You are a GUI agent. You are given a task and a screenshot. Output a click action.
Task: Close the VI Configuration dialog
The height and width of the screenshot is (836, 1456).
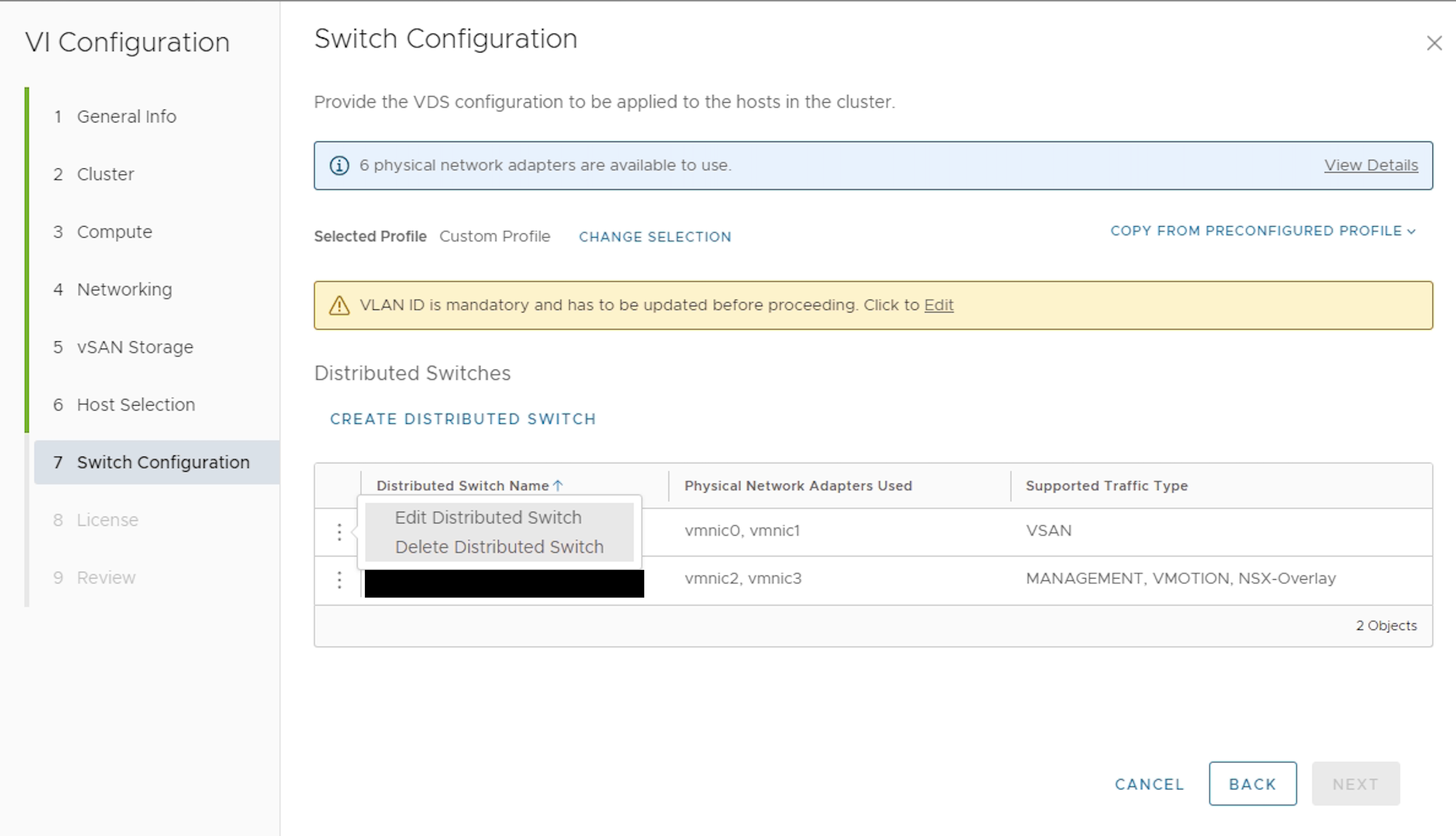coord(1434,43)
